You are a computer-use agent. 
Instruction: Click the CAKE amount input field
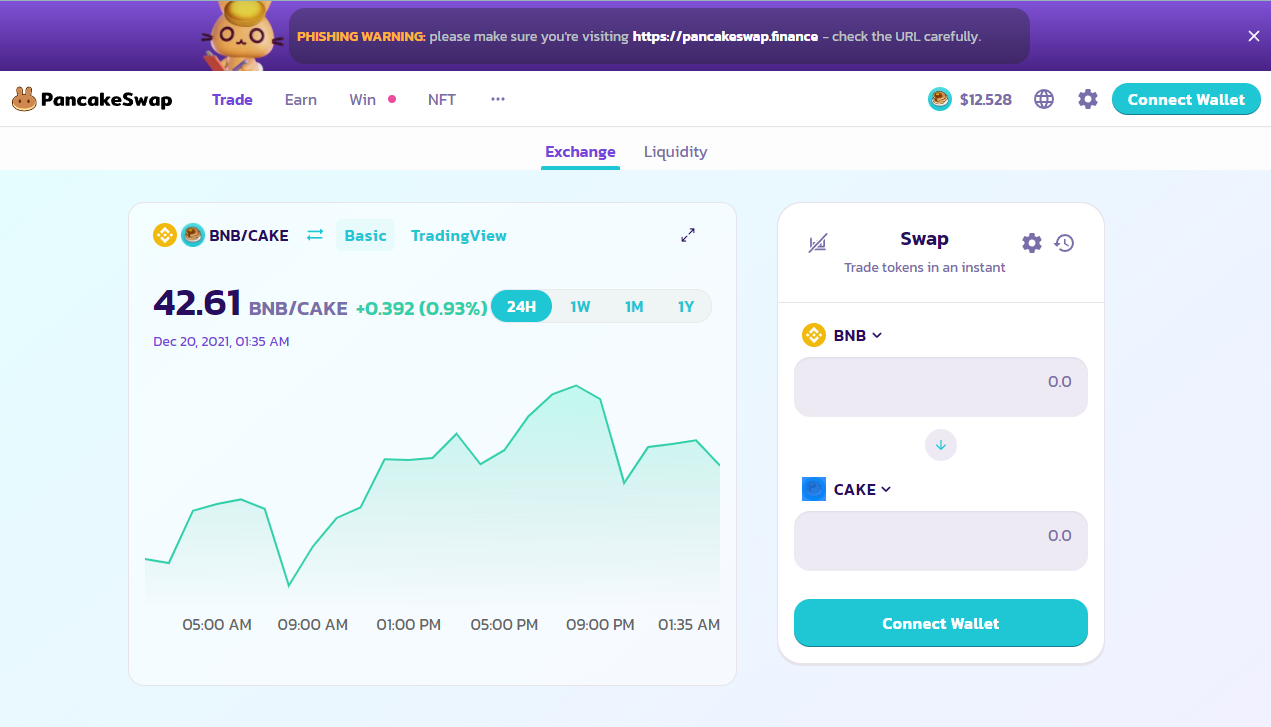coord(941,541)
